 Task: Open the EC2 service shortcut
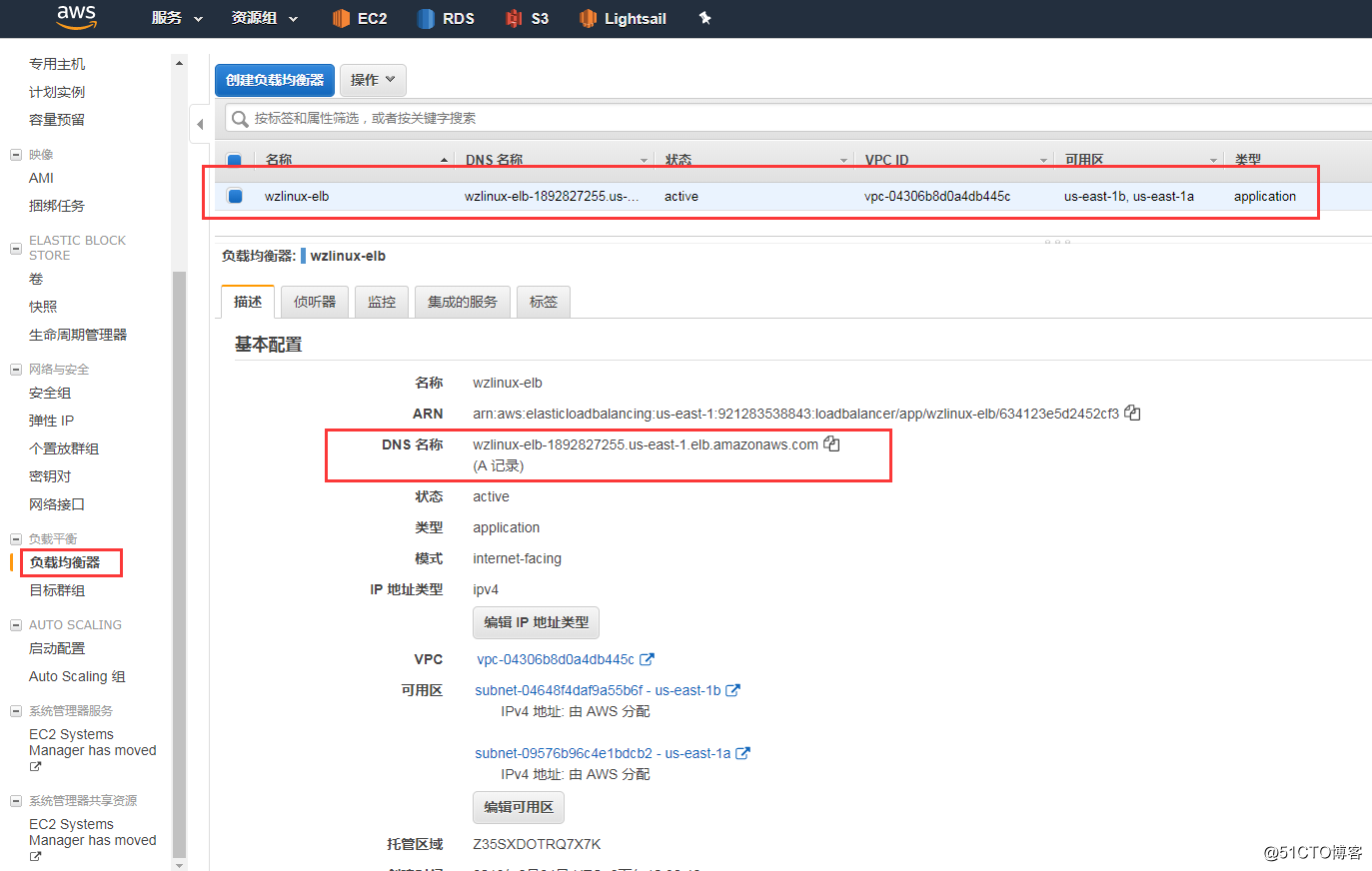pos(360,18)
